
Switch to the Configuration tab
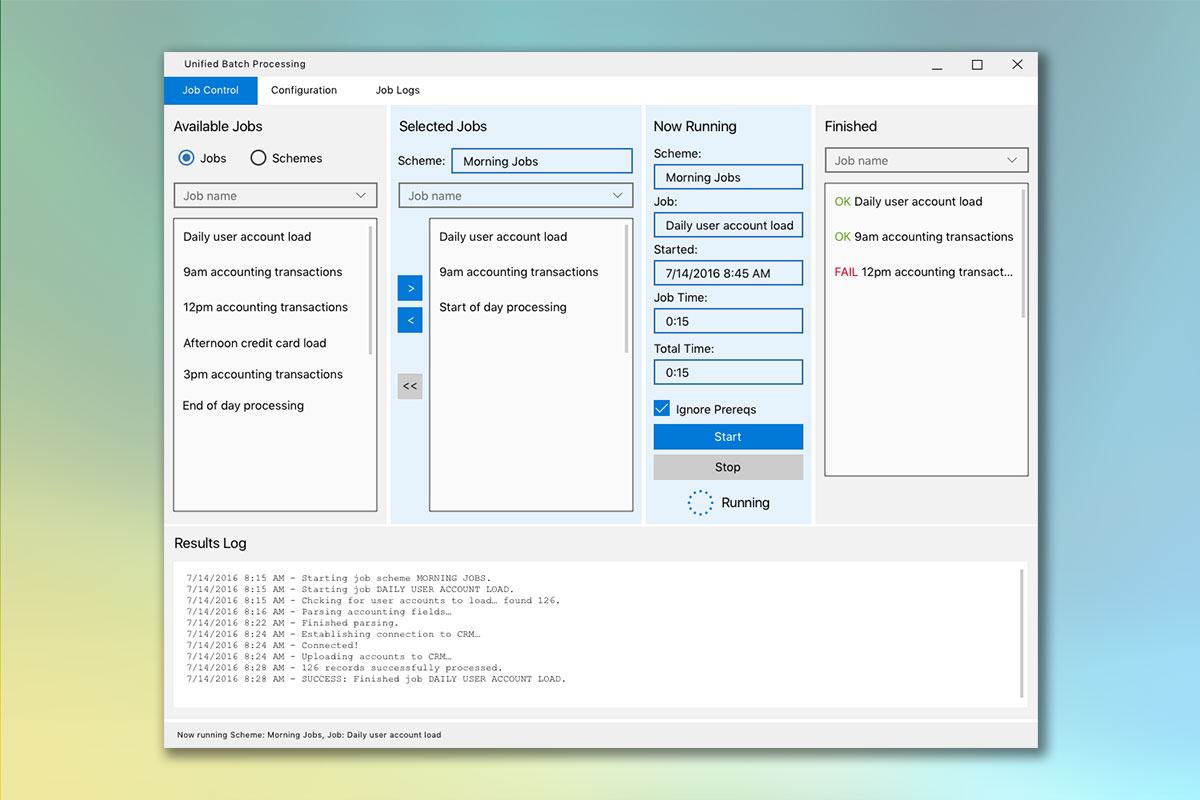pyautogui.click(x=304, y=90)
